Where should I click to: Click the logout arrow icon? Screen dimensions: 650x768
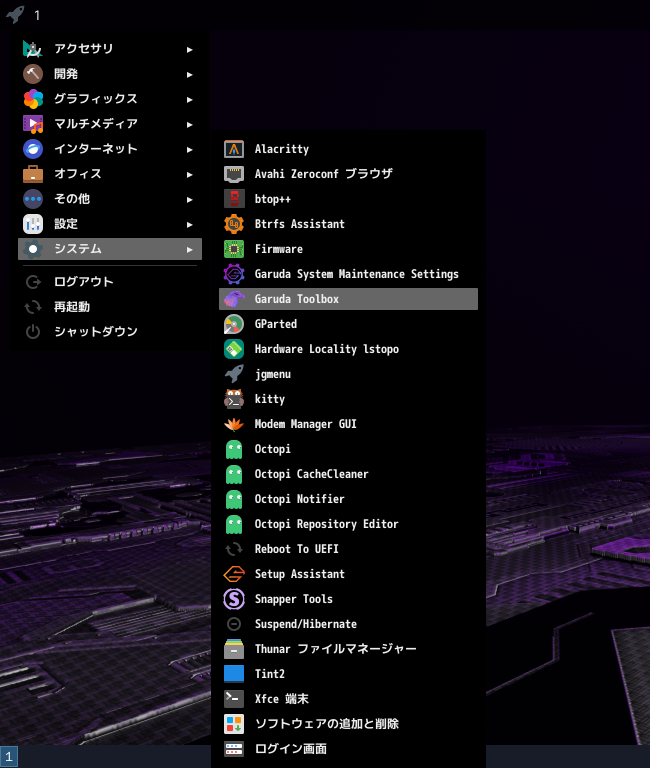tap(33, 282)
